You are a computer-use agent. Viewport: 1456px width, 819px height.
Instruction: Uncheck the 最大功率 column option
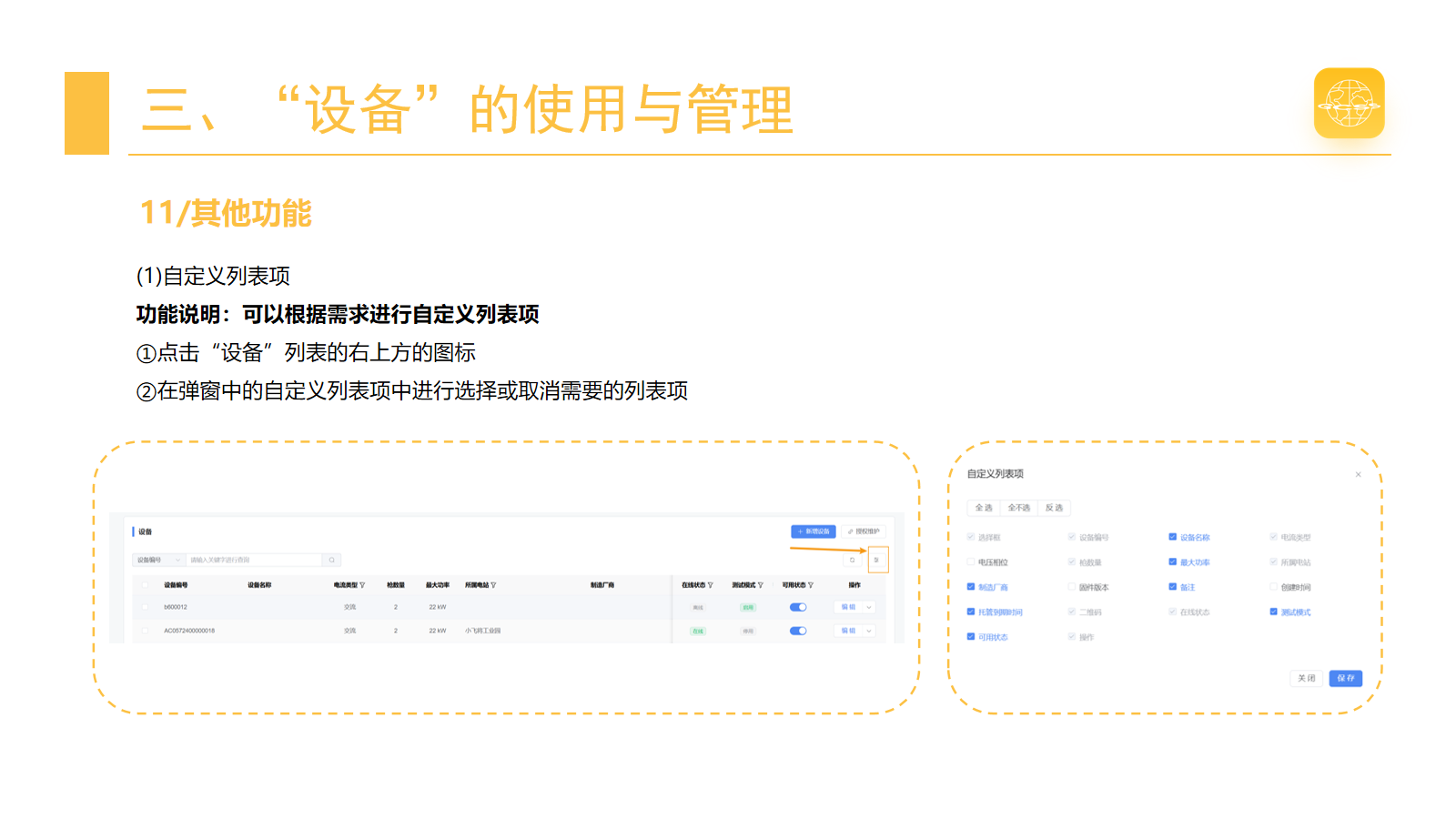click(1173, 562)
